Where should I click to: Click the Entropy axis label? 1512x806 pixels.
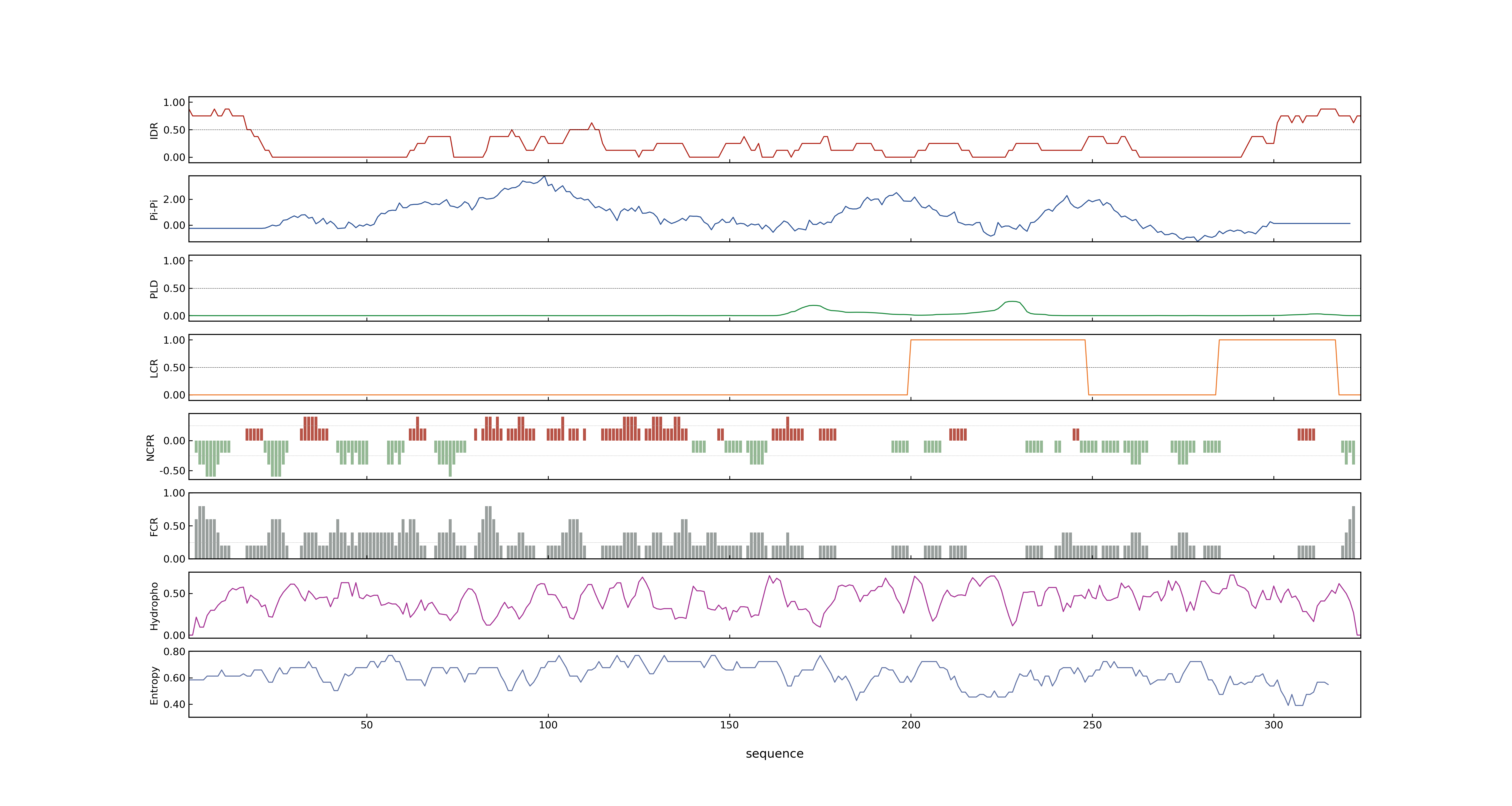click(154, 685)
